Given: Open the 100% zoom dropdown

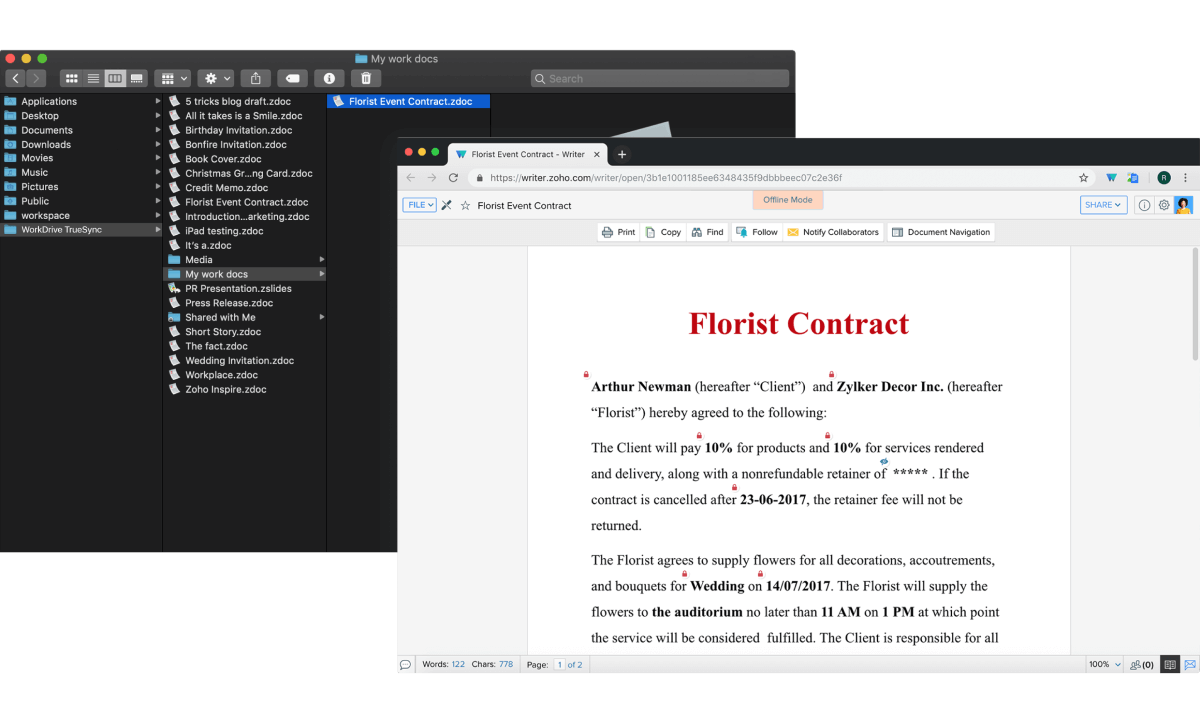Looking at the screenshot, I should coord(1105,664).
